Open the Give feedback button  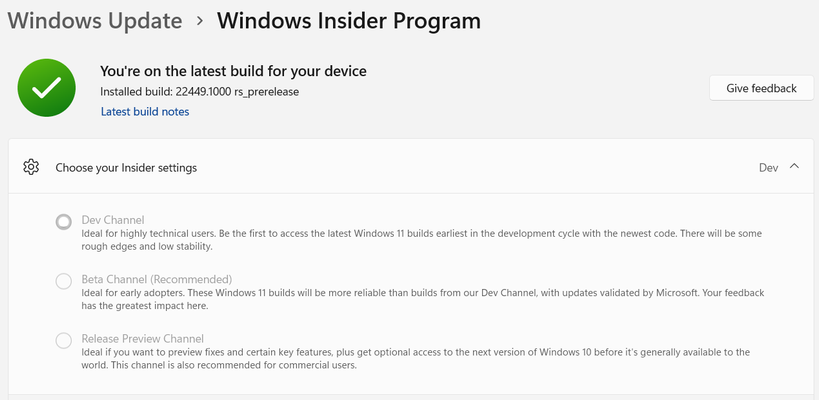pos(762,88)
